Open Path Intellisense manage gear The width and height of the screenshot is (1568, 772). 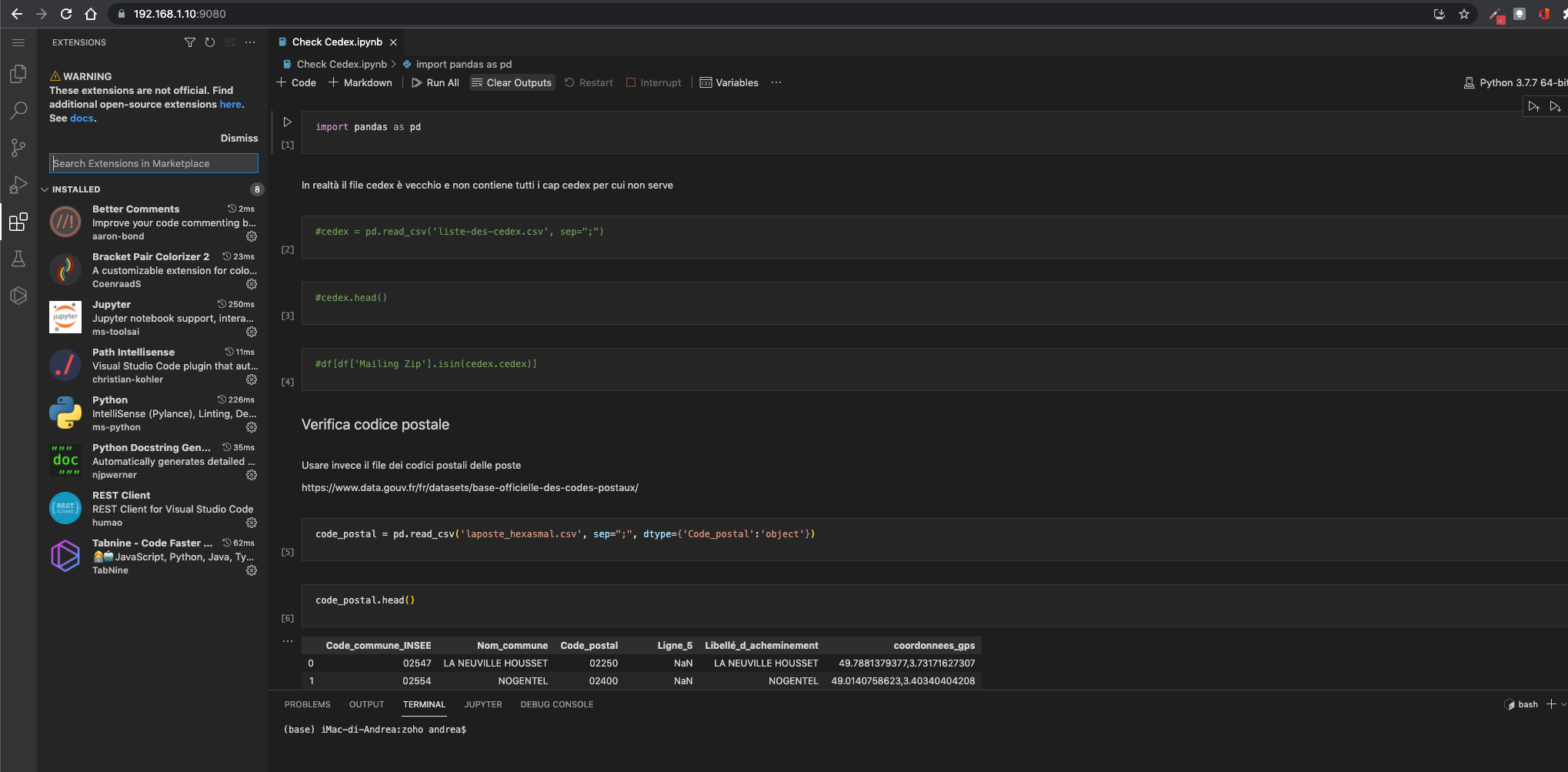252,379
